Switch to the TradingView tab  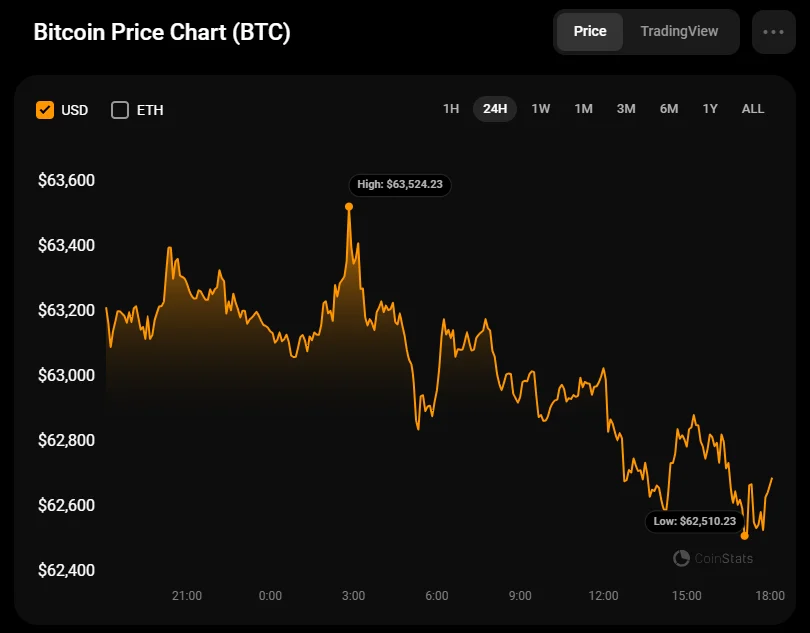679,31
